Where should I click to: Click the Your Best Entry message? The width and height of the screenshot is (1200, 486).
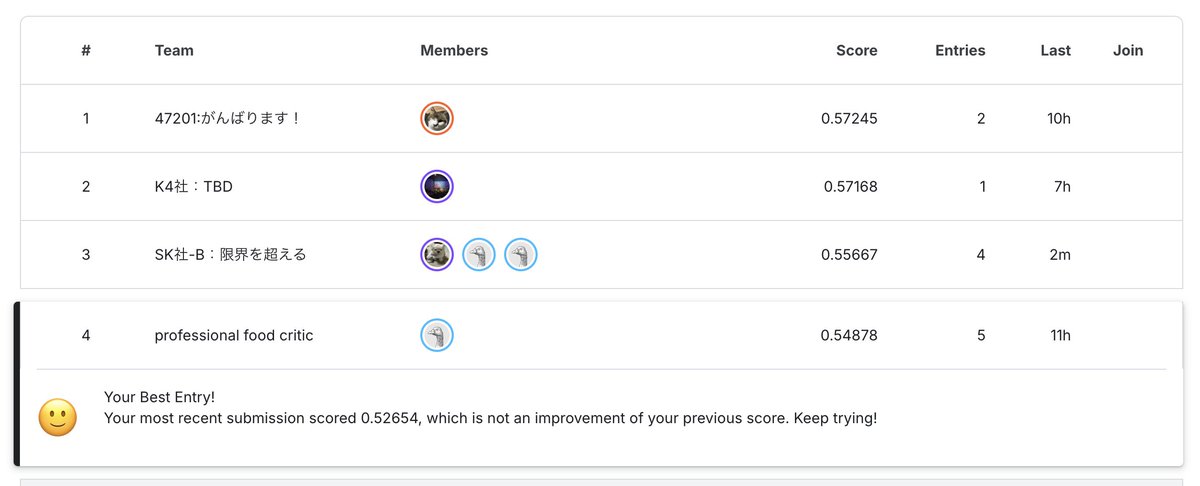pyautogui.click(x=159, y=397)
